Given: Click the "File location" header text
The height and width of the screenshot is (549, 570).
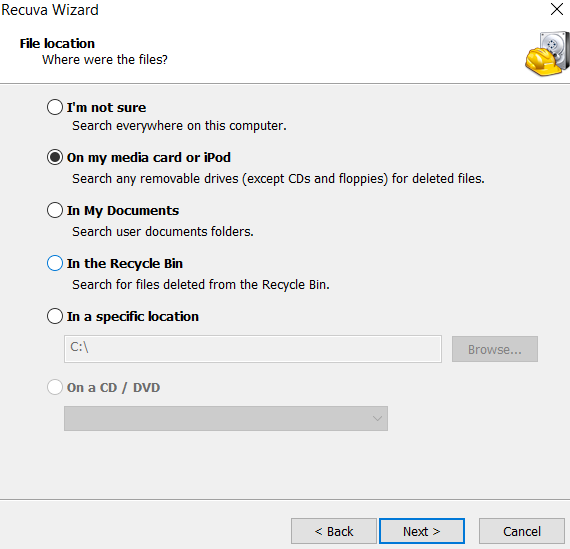Looking at the screenshot, I should pos(57,44).
